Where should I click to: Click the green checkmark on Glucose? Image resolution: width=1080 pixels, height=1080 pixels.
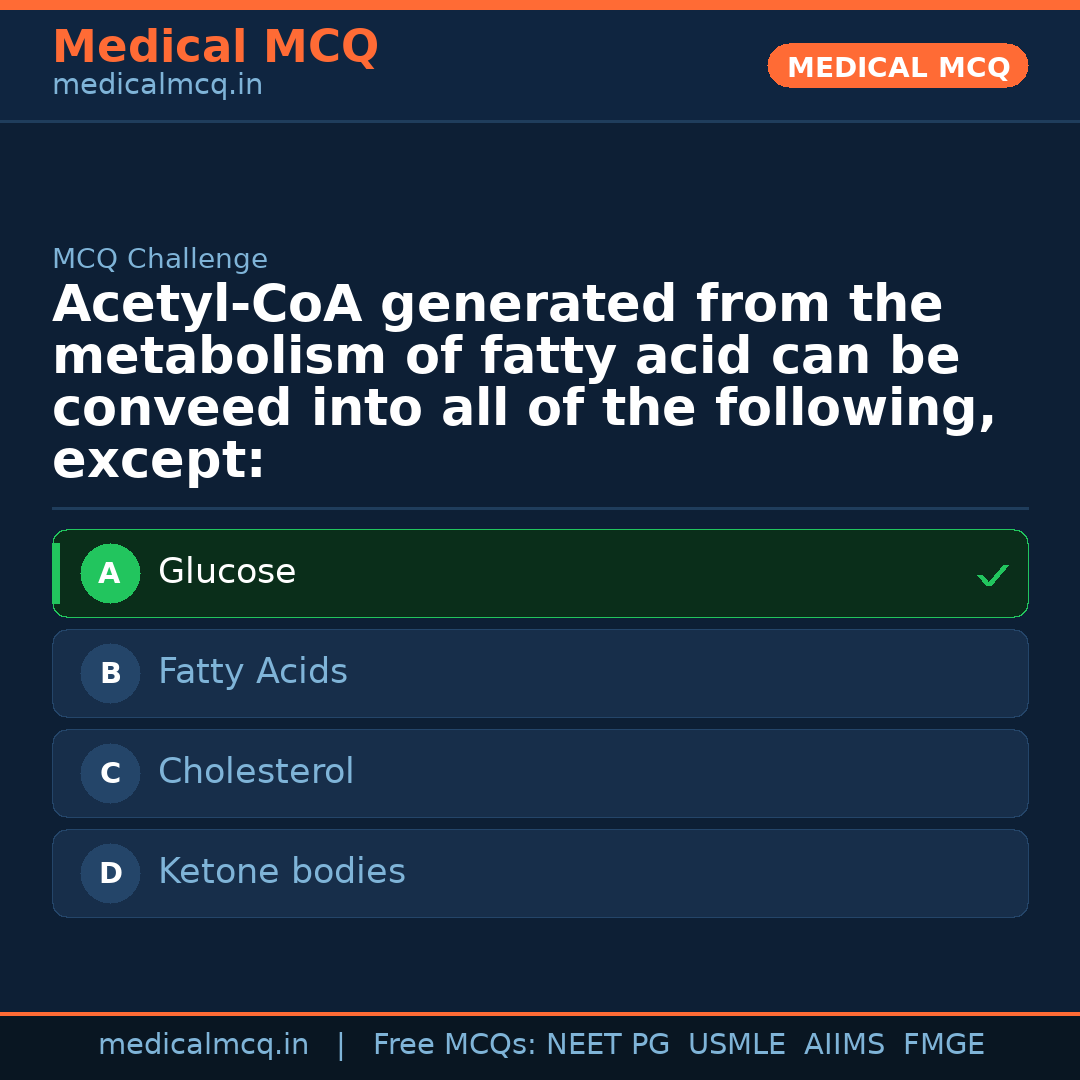[x=992, y=575]
